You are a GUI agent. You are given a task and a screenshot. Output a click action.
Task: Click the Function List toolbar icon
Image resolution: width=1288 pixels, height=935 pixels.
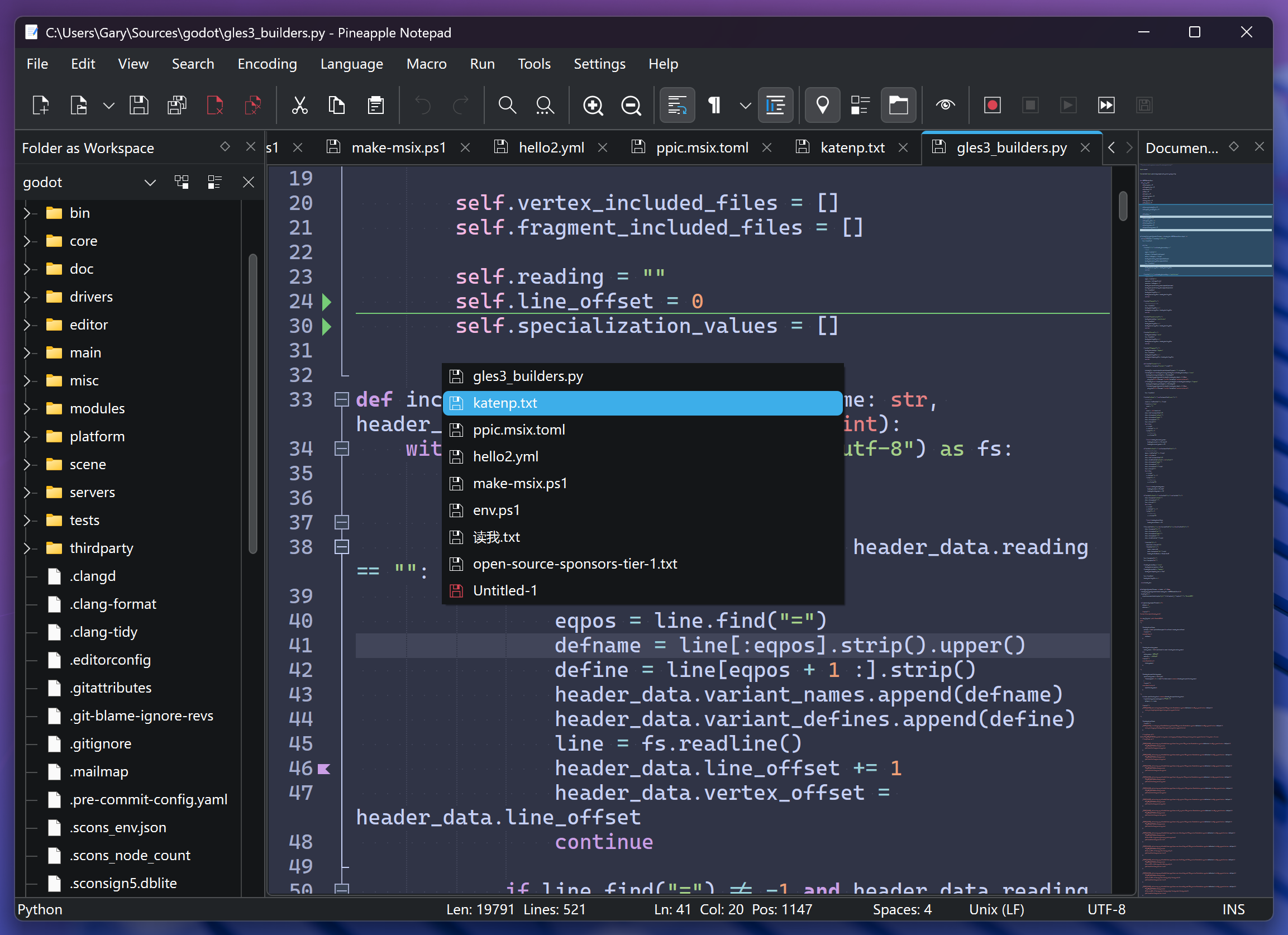[860, 105]
